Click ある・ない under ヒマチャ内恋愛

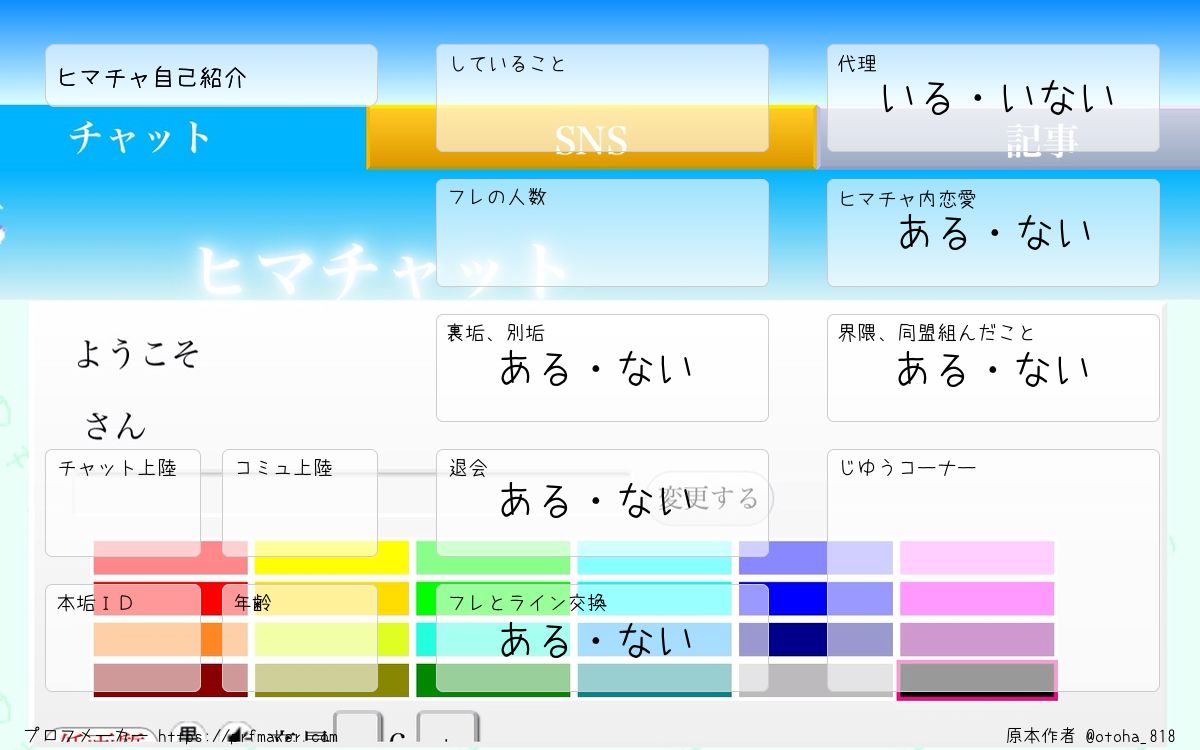(995, 233)
